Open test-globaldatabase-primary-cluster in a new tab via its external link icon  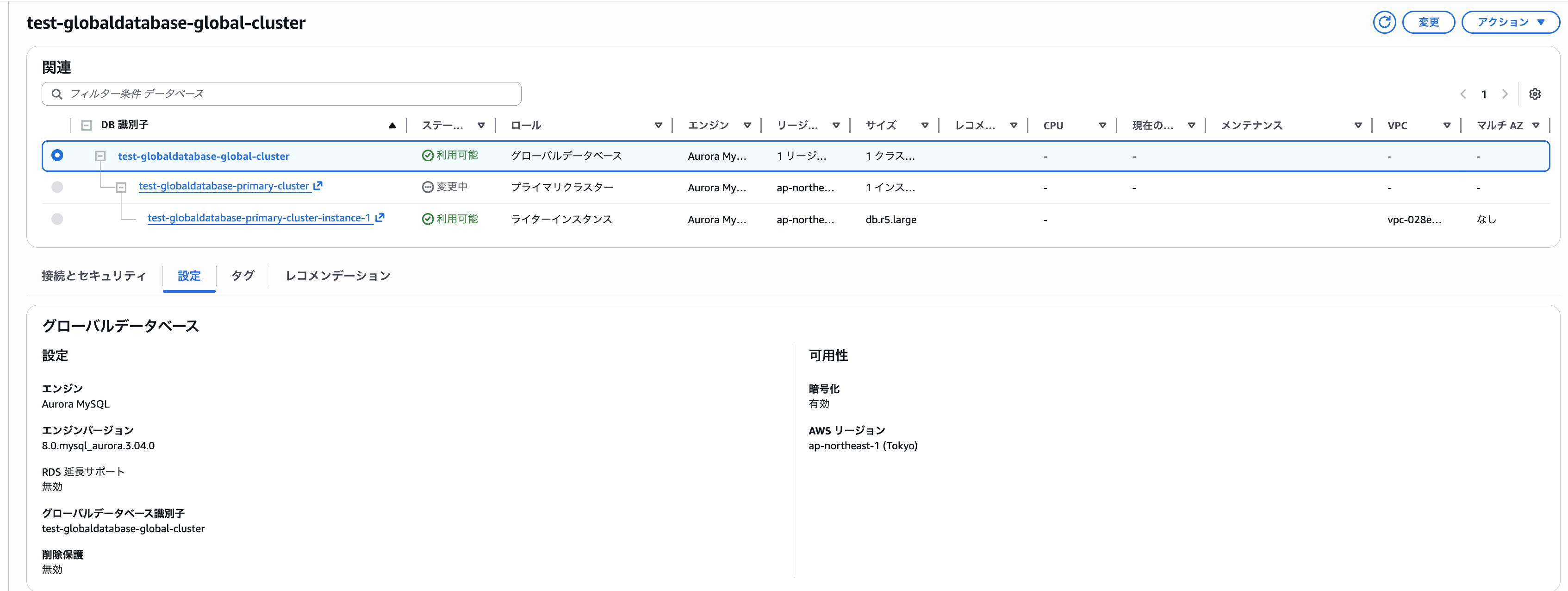click(x=318, y=186)
